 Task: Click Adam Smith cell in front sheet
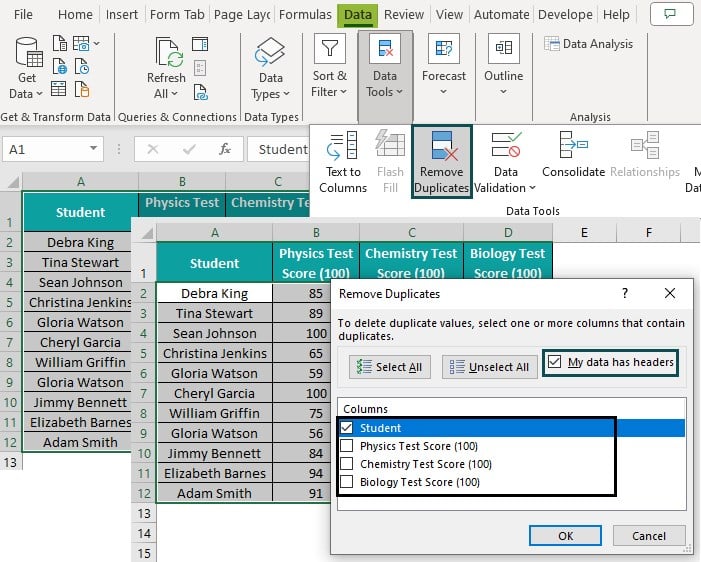point(215,493)
